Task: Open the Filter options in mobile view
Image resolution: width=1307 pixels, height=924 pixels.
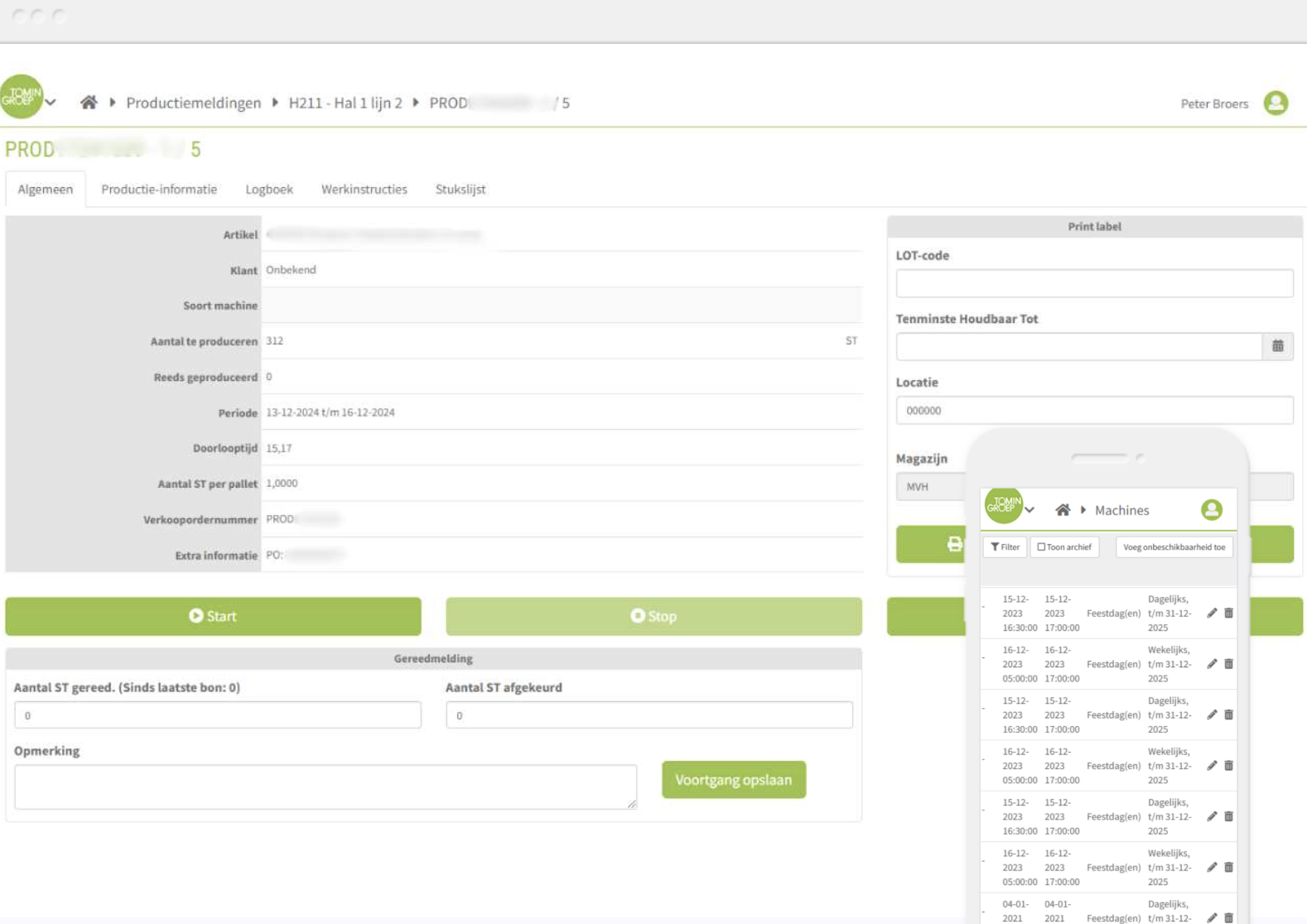Action: pyautogui.click(x=1005, y=547)
